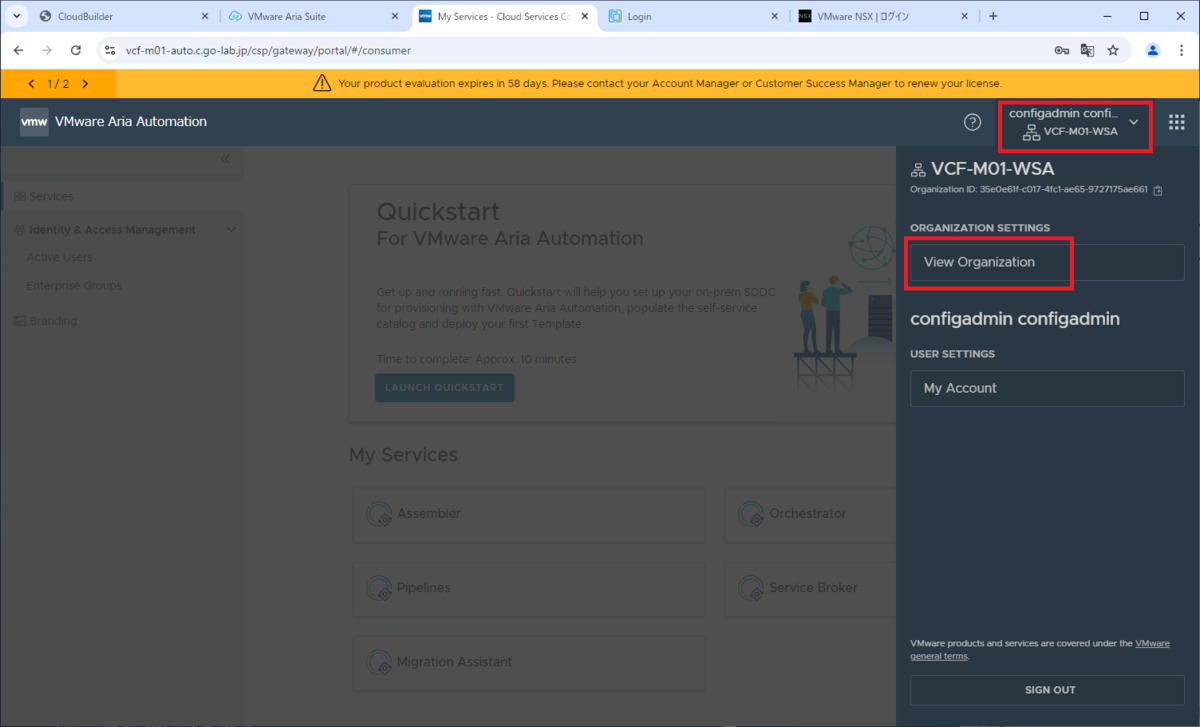Open Enterprise Groups in sidebar

[74, 286]
